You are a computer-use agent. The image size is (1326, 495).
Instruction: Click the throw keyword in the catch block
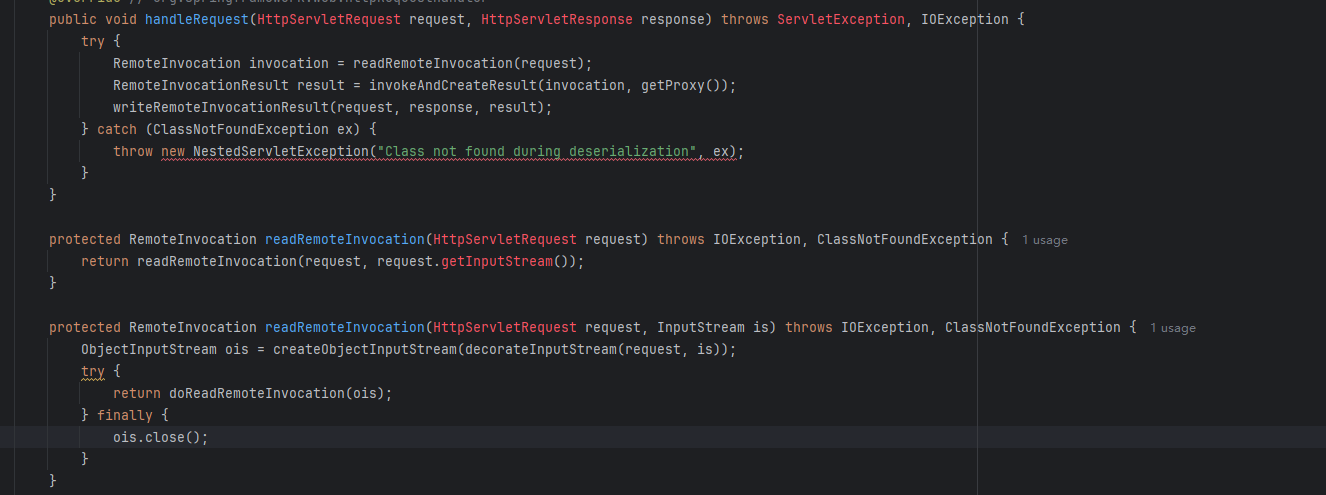click(133, 151)
